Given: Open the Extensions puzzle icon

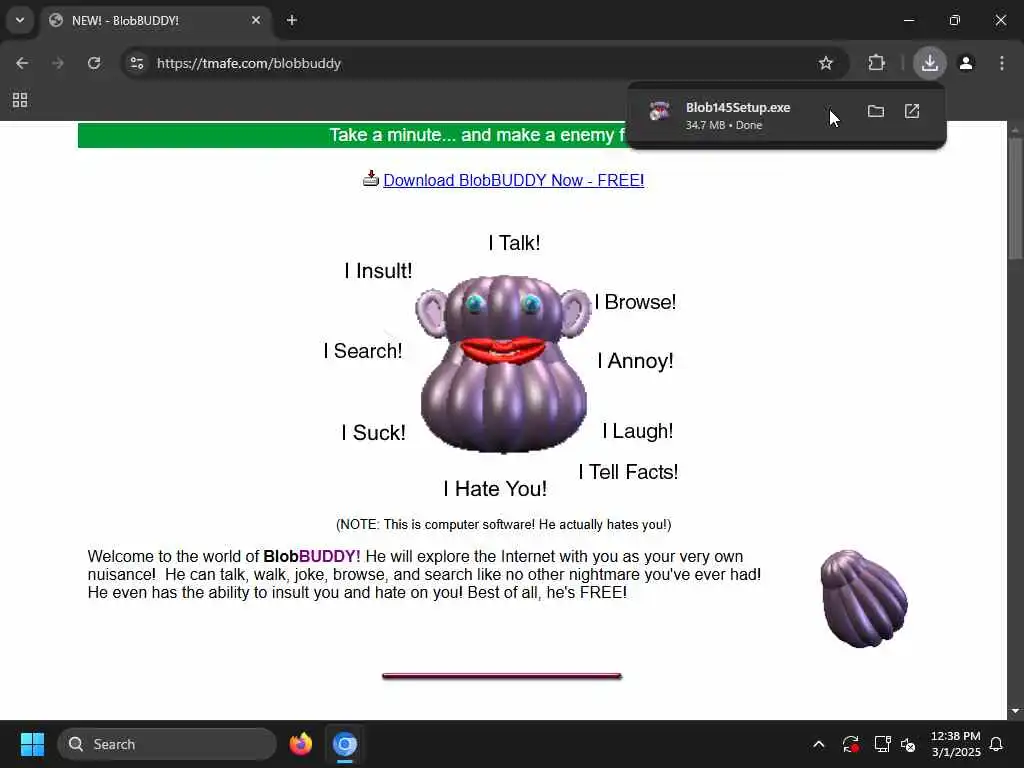Looking at the screenshot, I should [x=876, y=63].
